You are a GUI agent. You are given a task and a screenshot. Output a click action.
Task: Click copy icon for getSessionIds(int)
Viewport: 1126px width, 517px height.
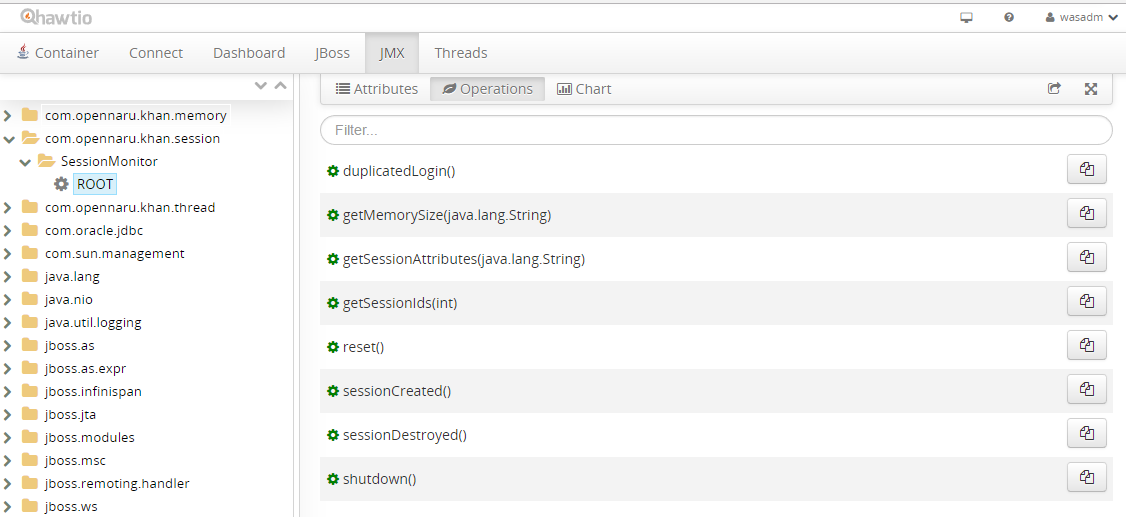click(1086, 302)
